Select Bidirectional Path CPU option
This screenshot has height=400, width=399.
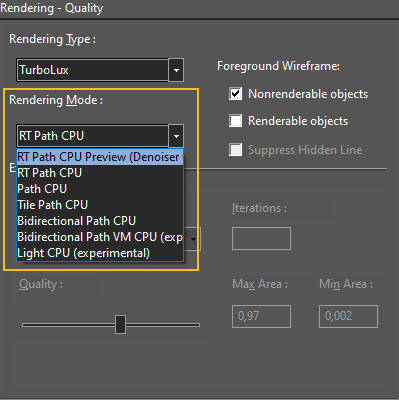(x=100, y=221)
